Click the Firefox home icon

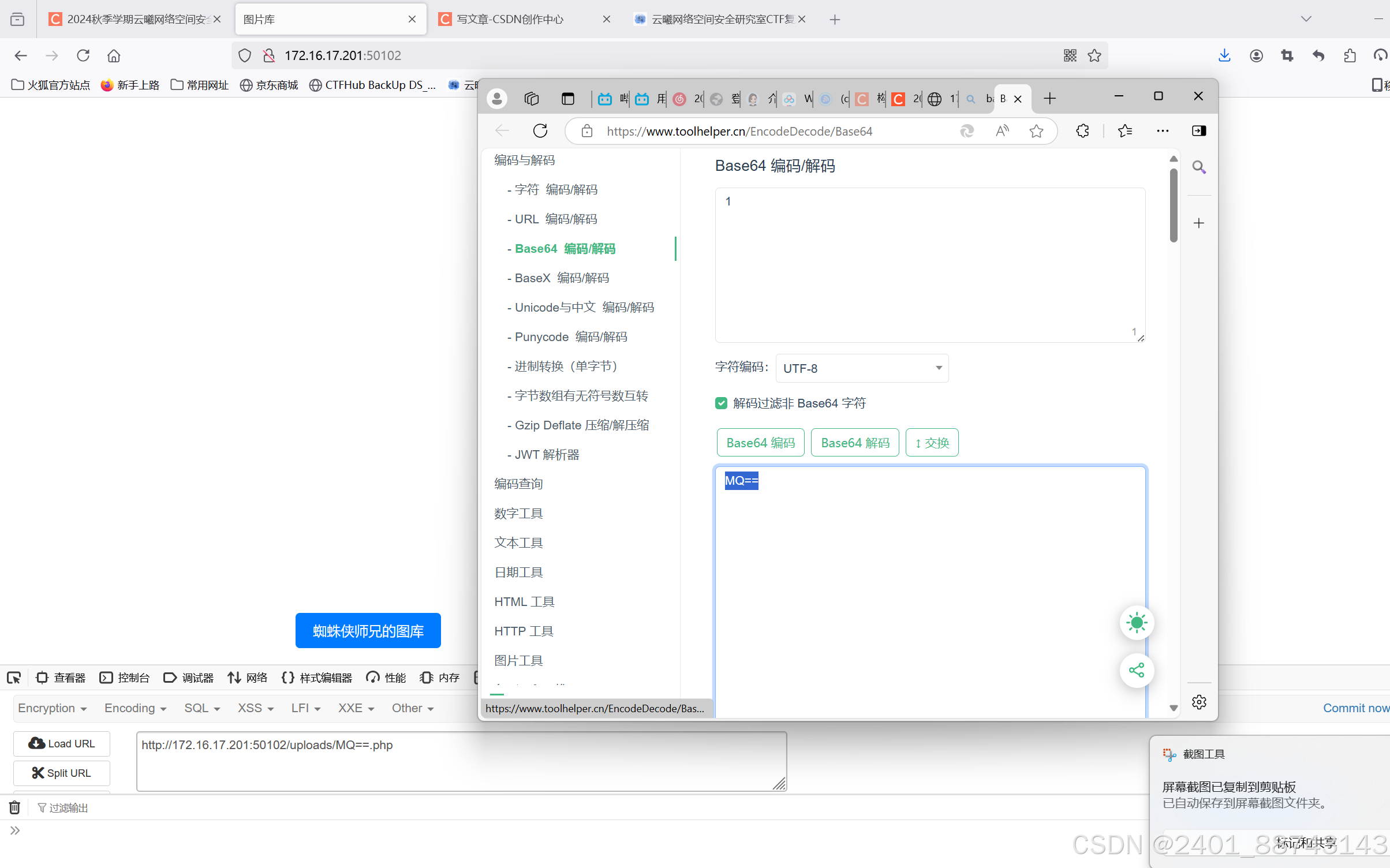pos(114,55)
